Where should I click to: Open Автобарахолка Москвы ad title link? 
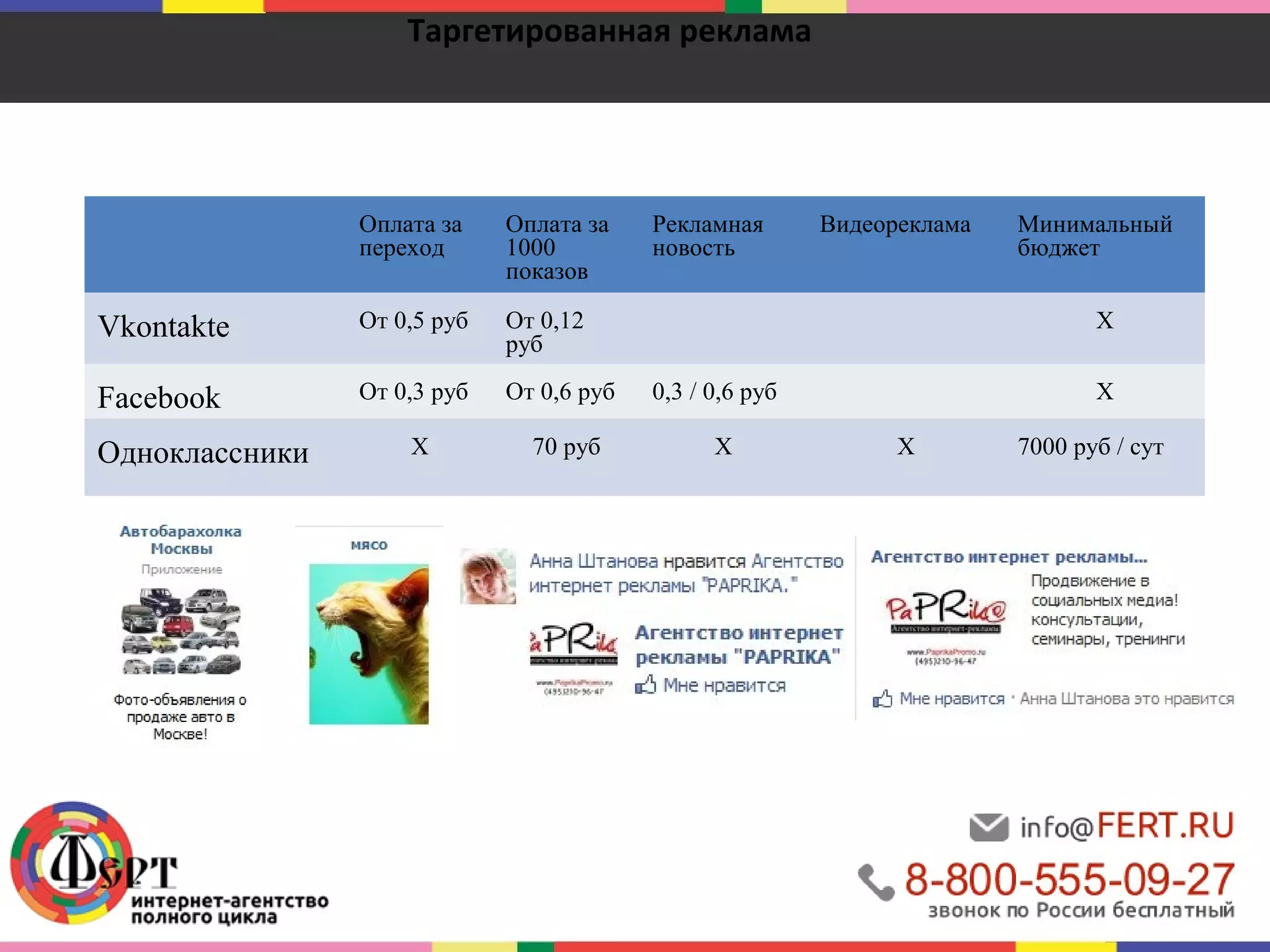(180, 540)
